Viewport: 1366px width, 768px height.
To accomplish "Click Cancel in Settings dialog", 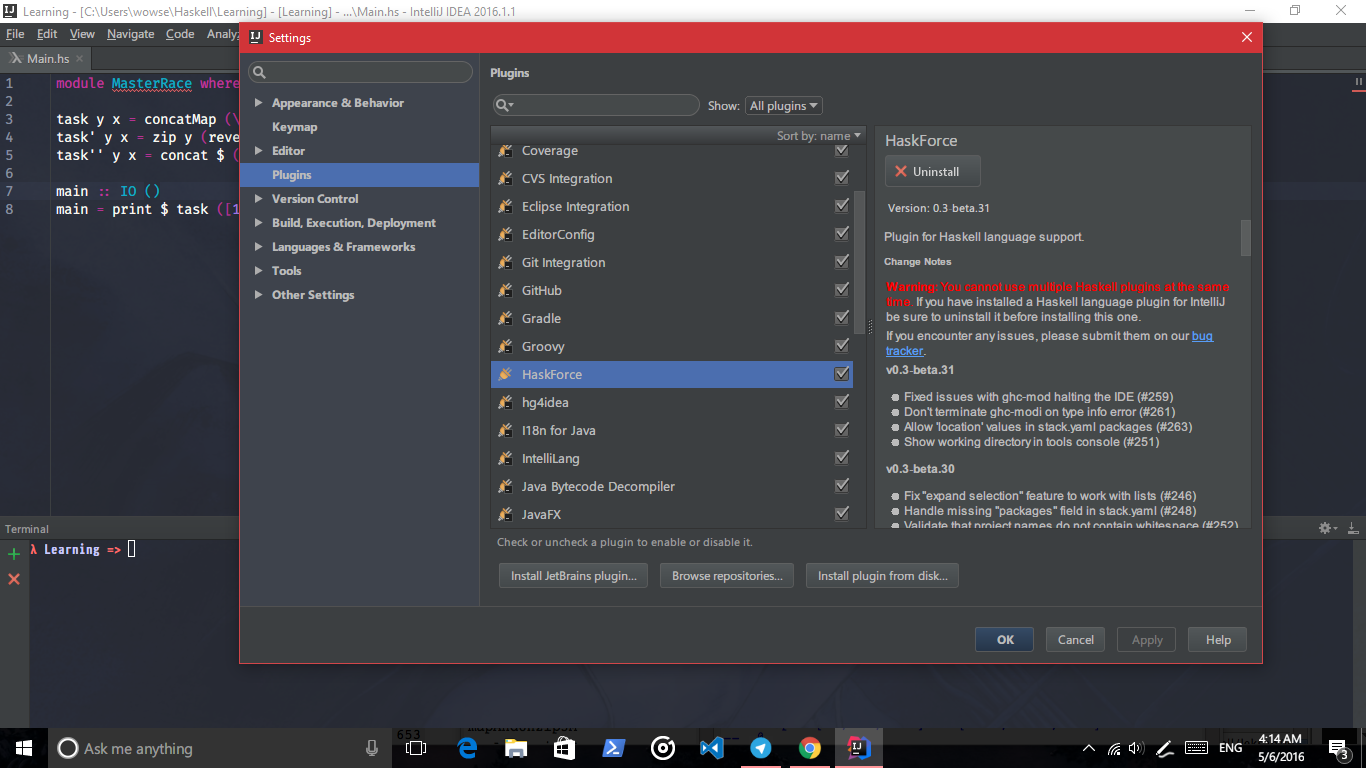I will tap(1076, 640).
